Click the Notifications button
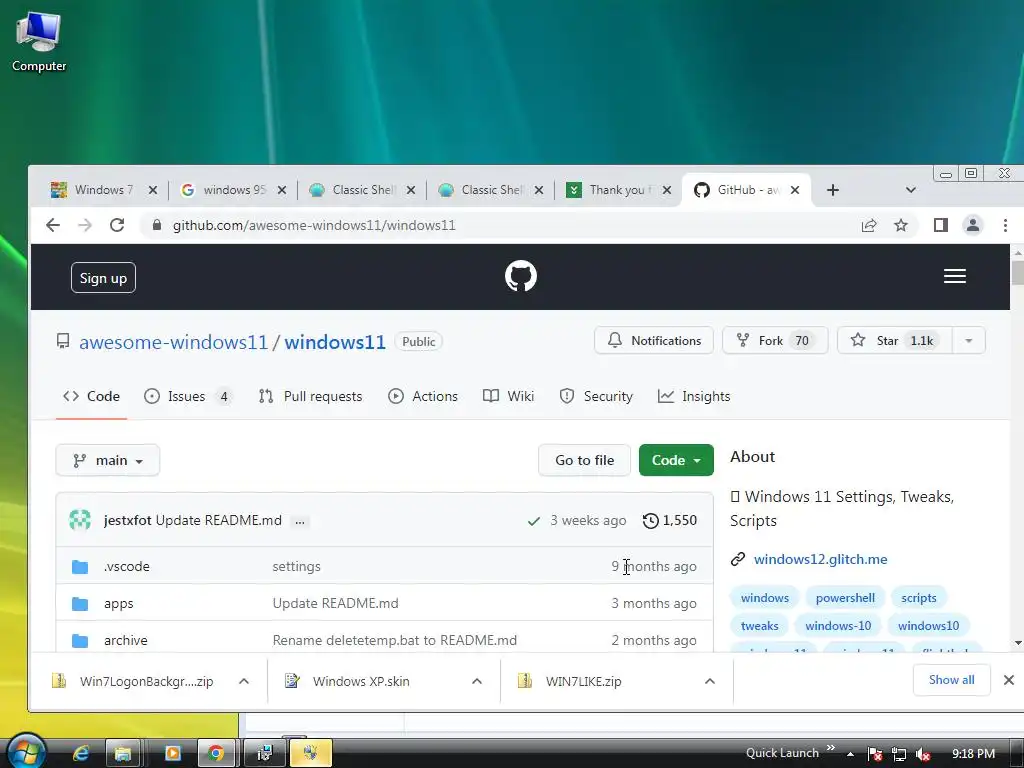This screenshot has height=768, width=1024. [654, 341]
